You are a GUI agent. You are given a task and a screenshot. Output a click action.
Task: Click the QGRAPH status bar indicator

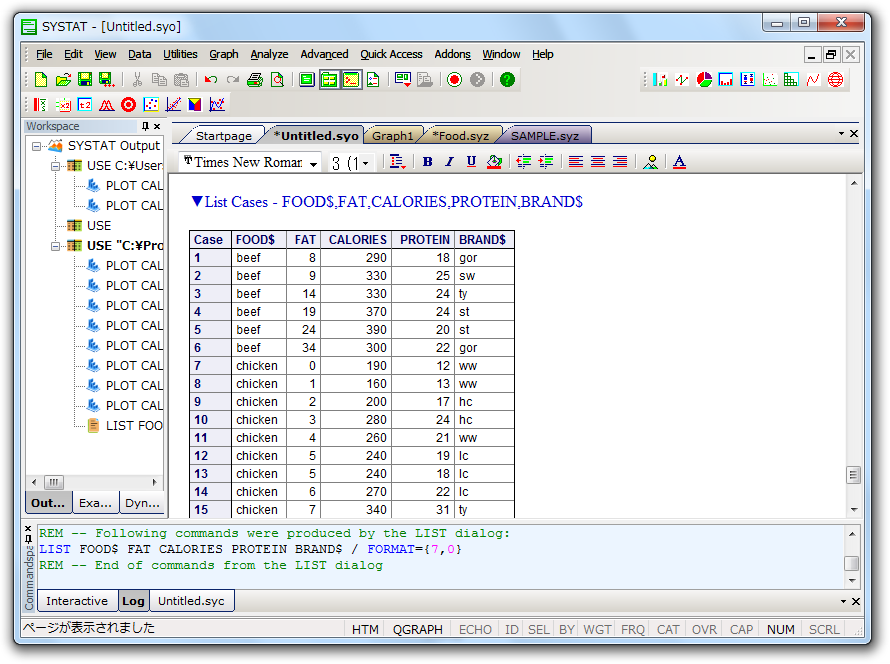click(x=417, y=629)
